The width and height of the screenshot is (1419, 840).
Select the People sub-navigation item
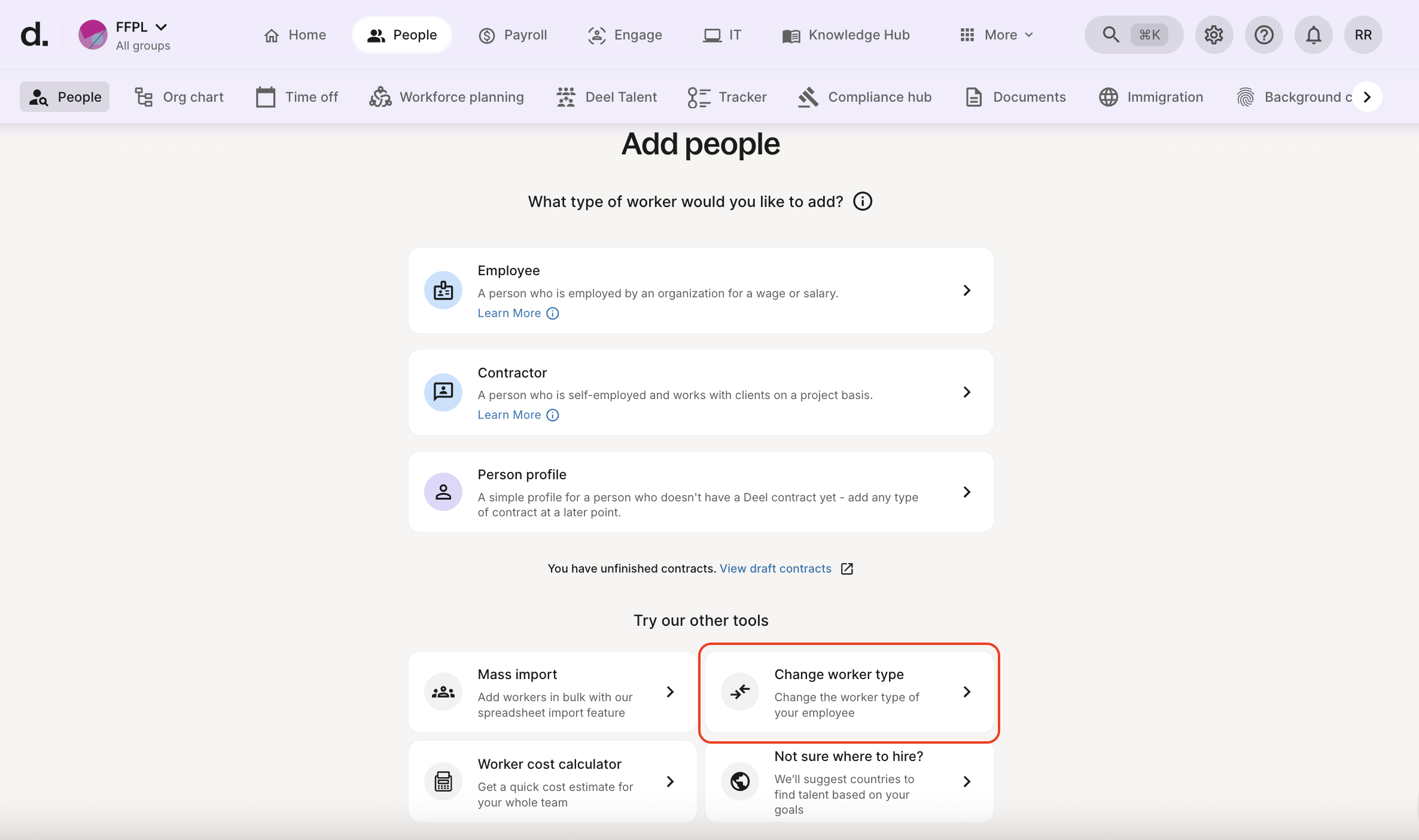tap(65, 97)
